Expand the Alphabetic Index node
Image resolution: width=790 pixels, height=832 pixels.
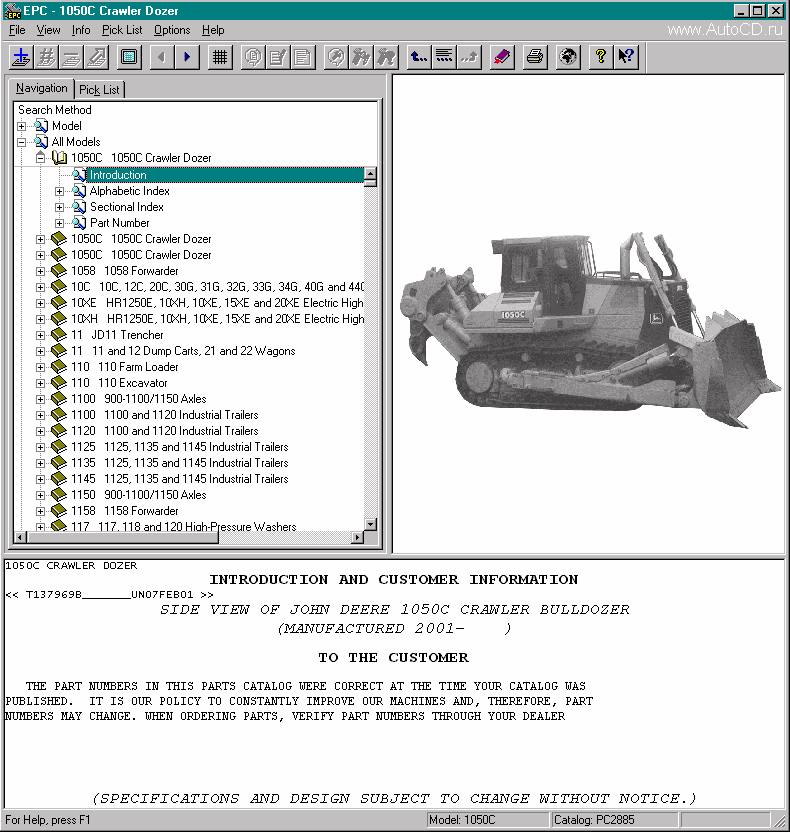pos(59,192)
